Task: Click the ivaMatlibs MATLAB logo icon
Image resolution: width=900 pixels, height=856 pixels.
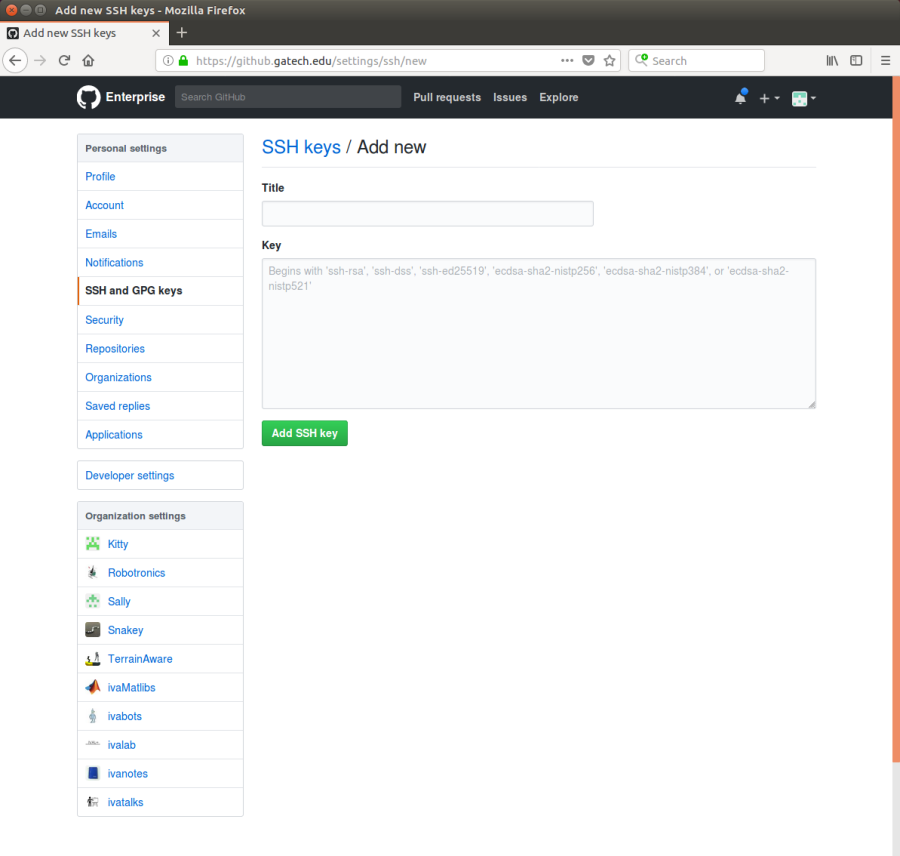Action: coord(91,687)
